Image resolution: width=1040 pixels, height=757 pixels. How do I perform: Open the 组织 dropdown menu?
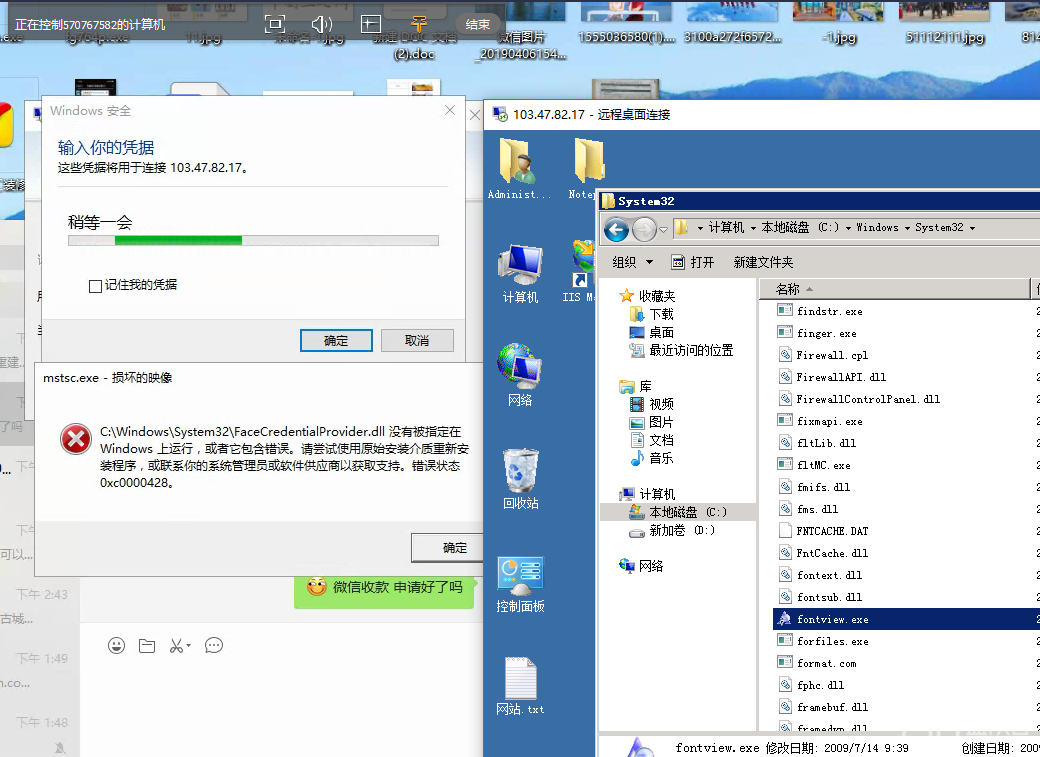pos(633,262)
